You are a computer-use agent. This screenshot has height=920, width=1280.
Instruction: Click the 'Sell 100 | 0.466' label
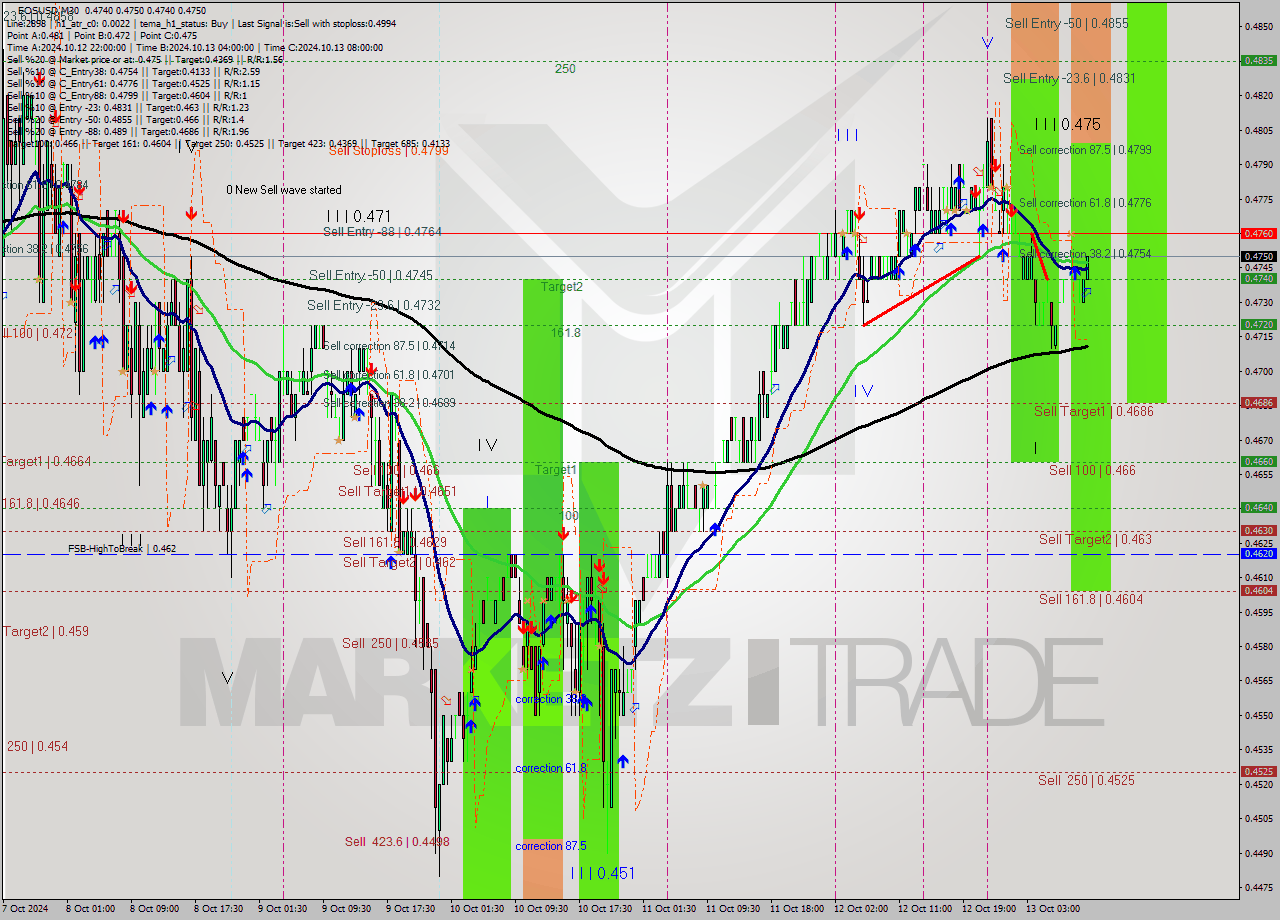click(1092, 470)
